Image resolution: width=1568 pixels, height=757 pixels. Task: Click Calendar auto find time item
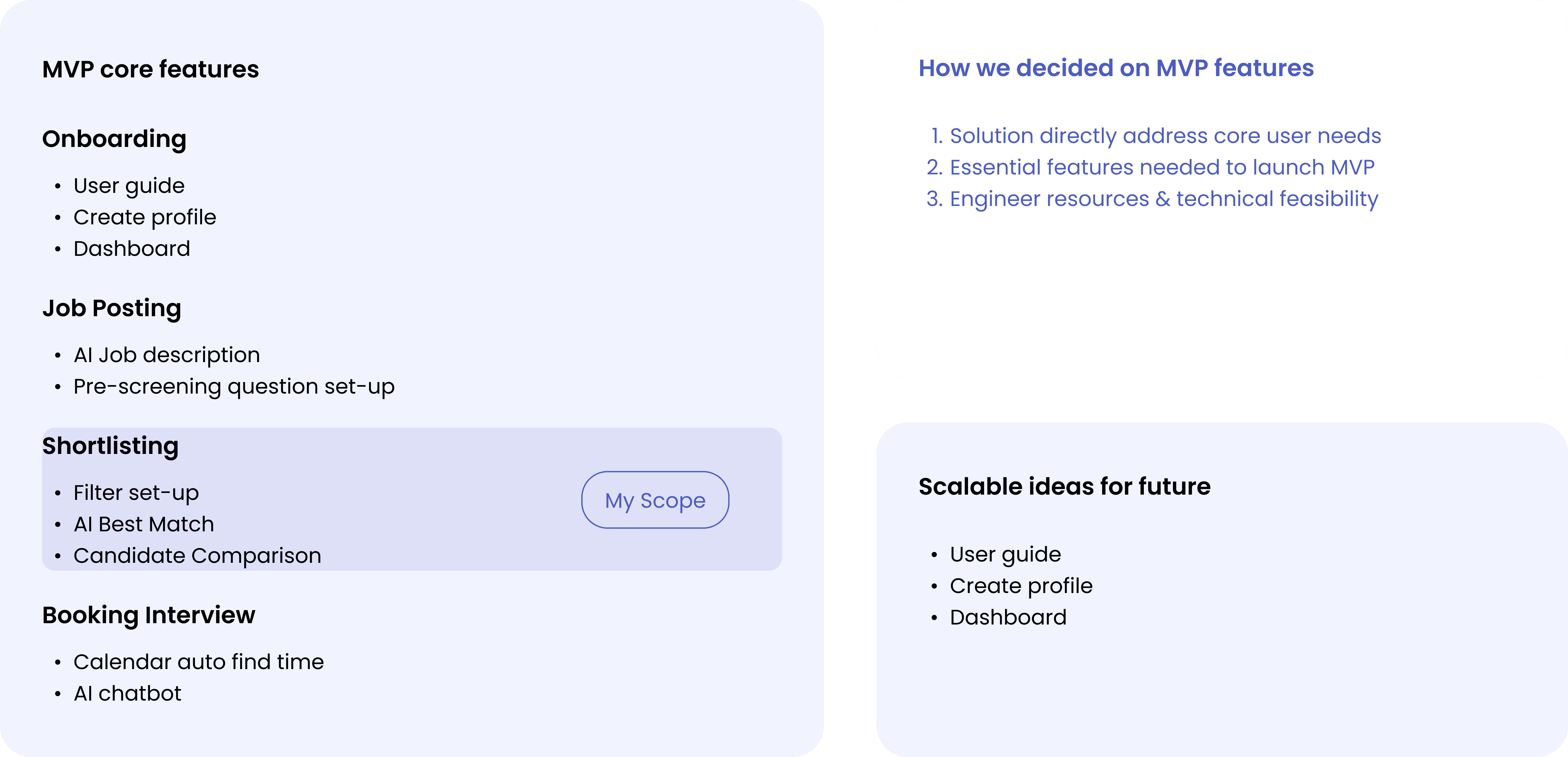[x=198, y=662]
